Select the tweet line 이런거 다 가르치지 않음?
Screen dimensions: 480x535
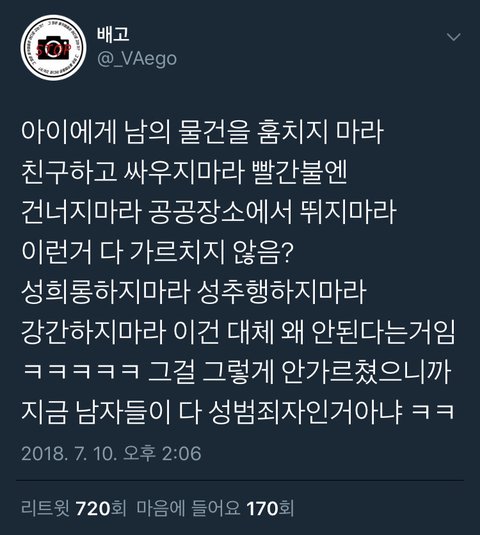pos(158,252)
